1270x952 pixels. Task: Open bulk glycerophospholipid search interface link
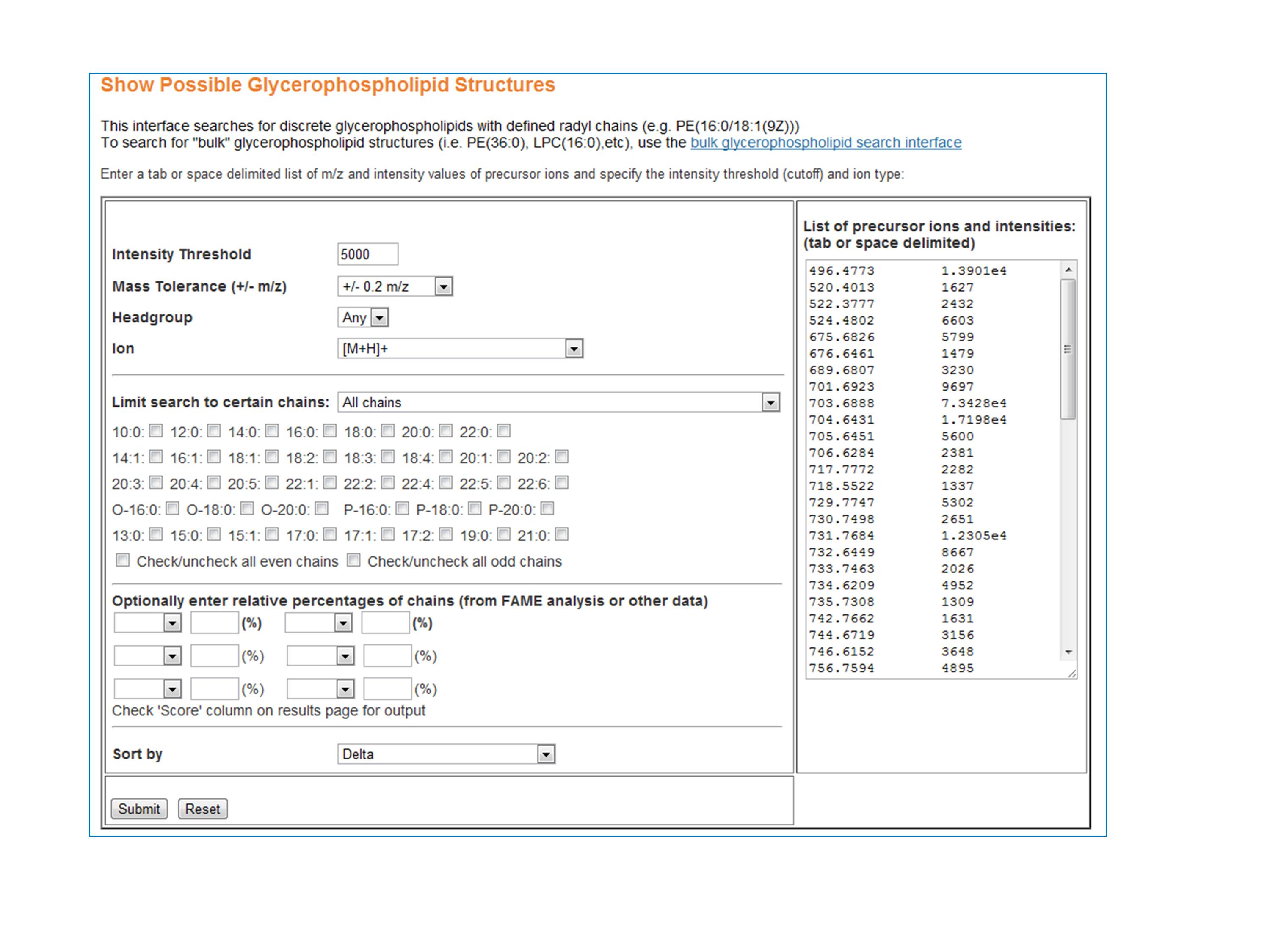[x=825, y=142]
